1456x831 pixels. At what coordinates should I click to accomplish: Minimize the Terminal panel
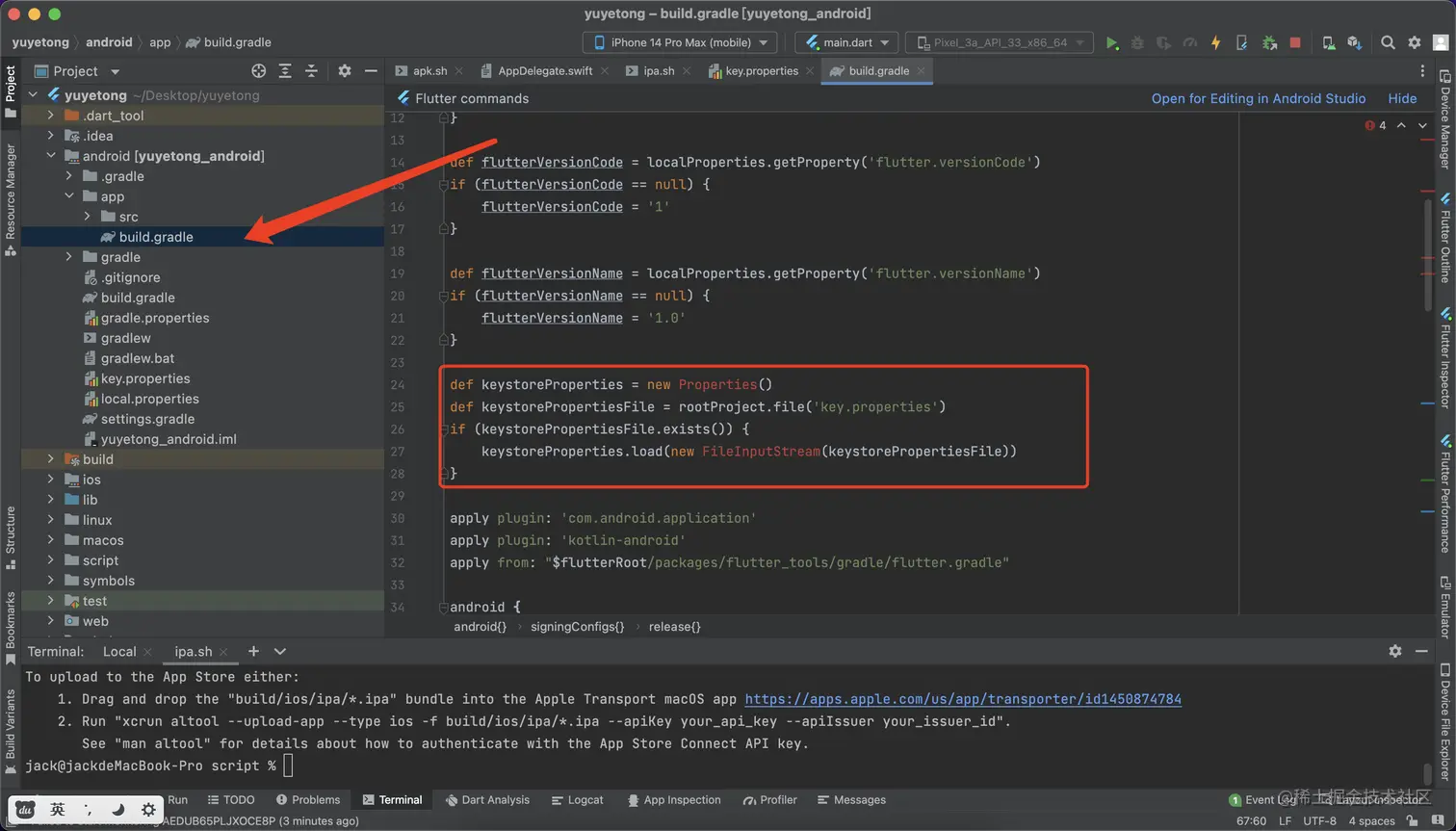pyautogui.click(x=1421, y=652)
